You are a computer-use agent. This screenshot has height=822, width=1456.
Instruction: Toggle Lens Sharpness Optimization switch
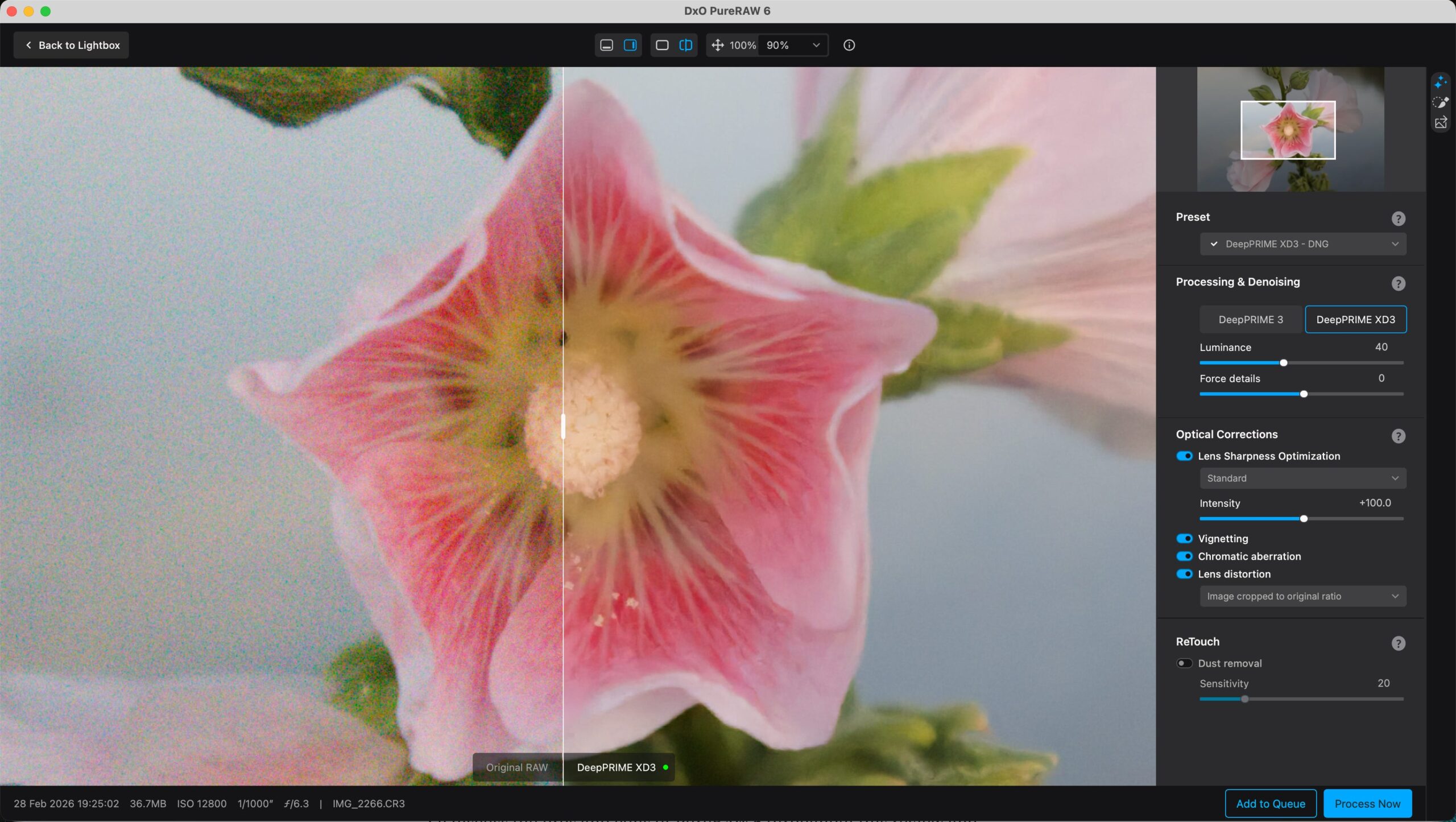(1185, 456)
